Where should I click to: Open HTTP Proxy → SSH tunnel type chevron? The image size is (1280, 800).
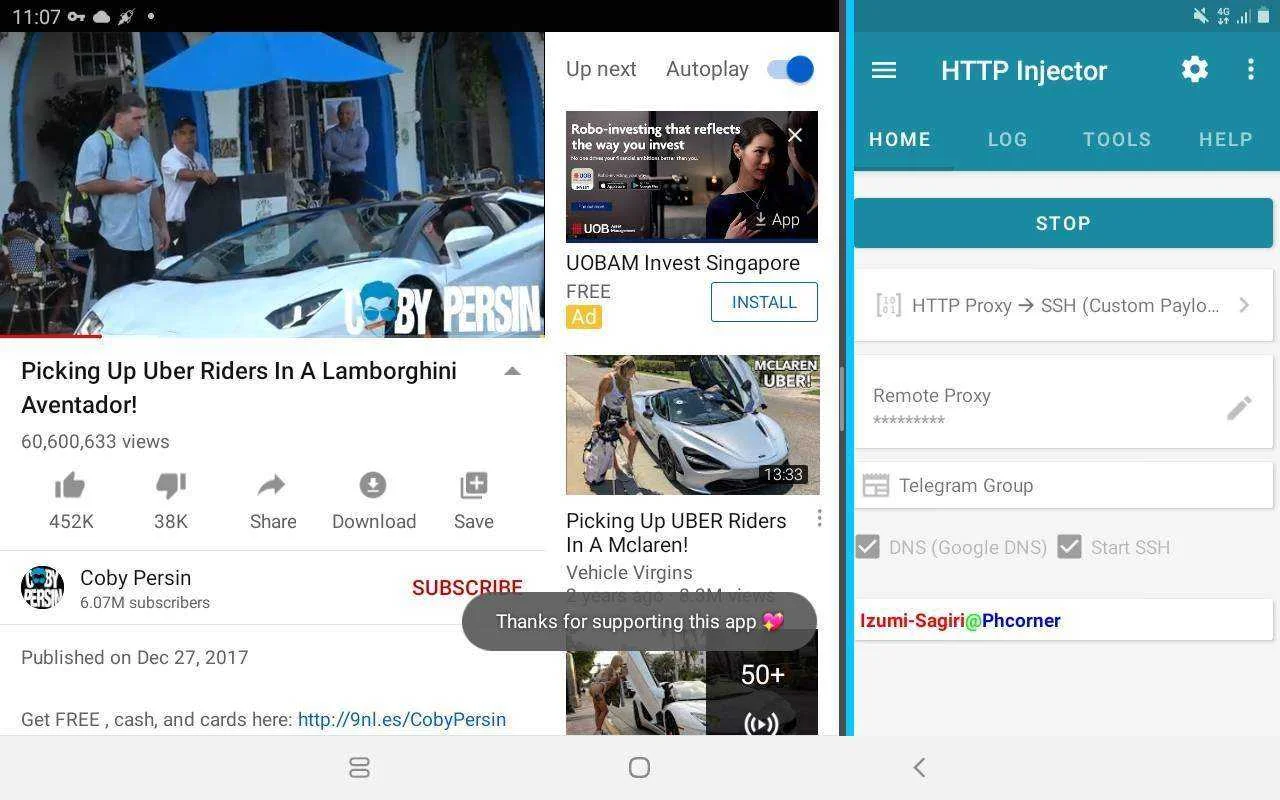click(1244, 305)
